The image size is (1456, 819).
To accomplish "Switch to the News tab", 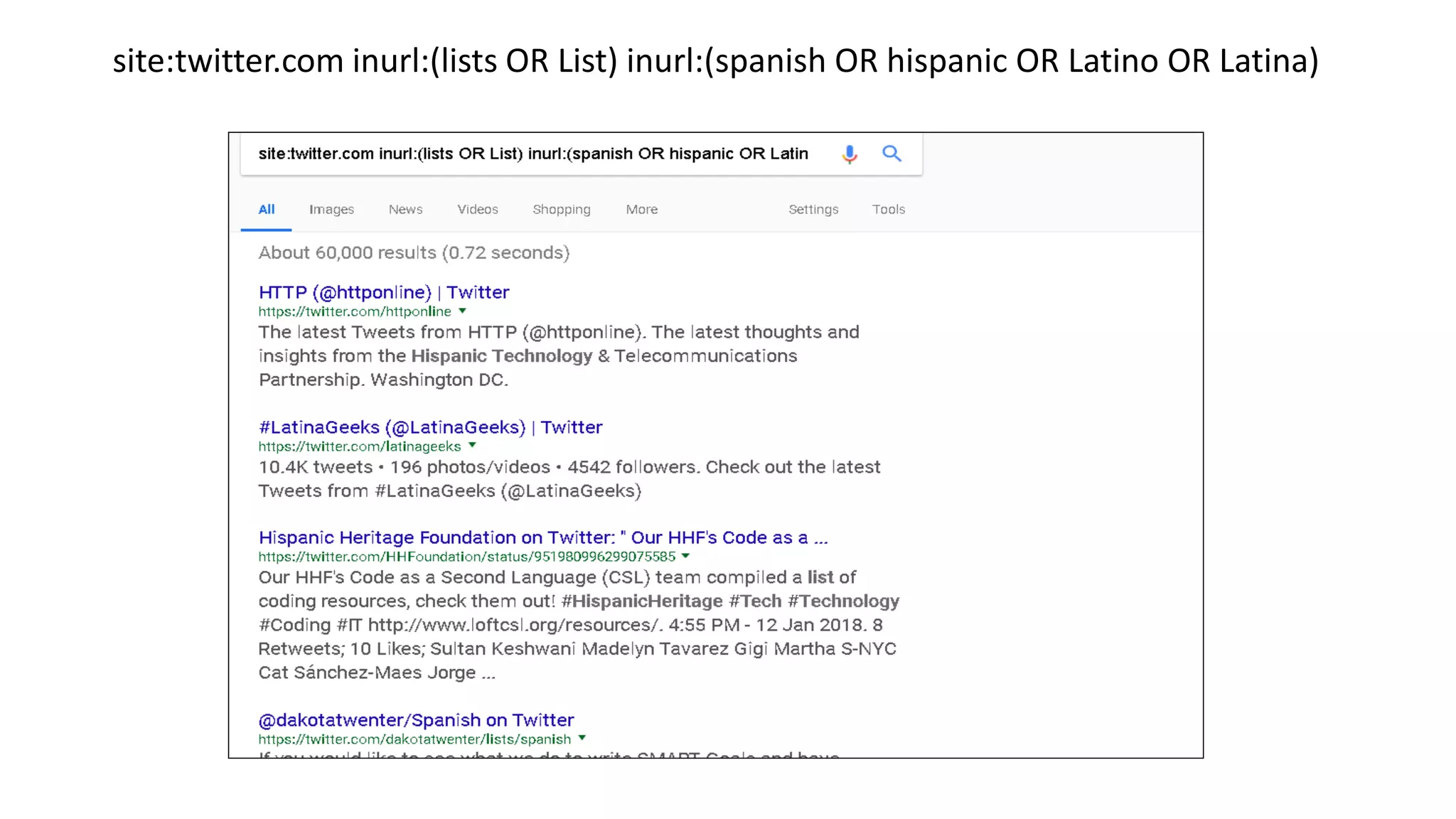I will 405,210.
